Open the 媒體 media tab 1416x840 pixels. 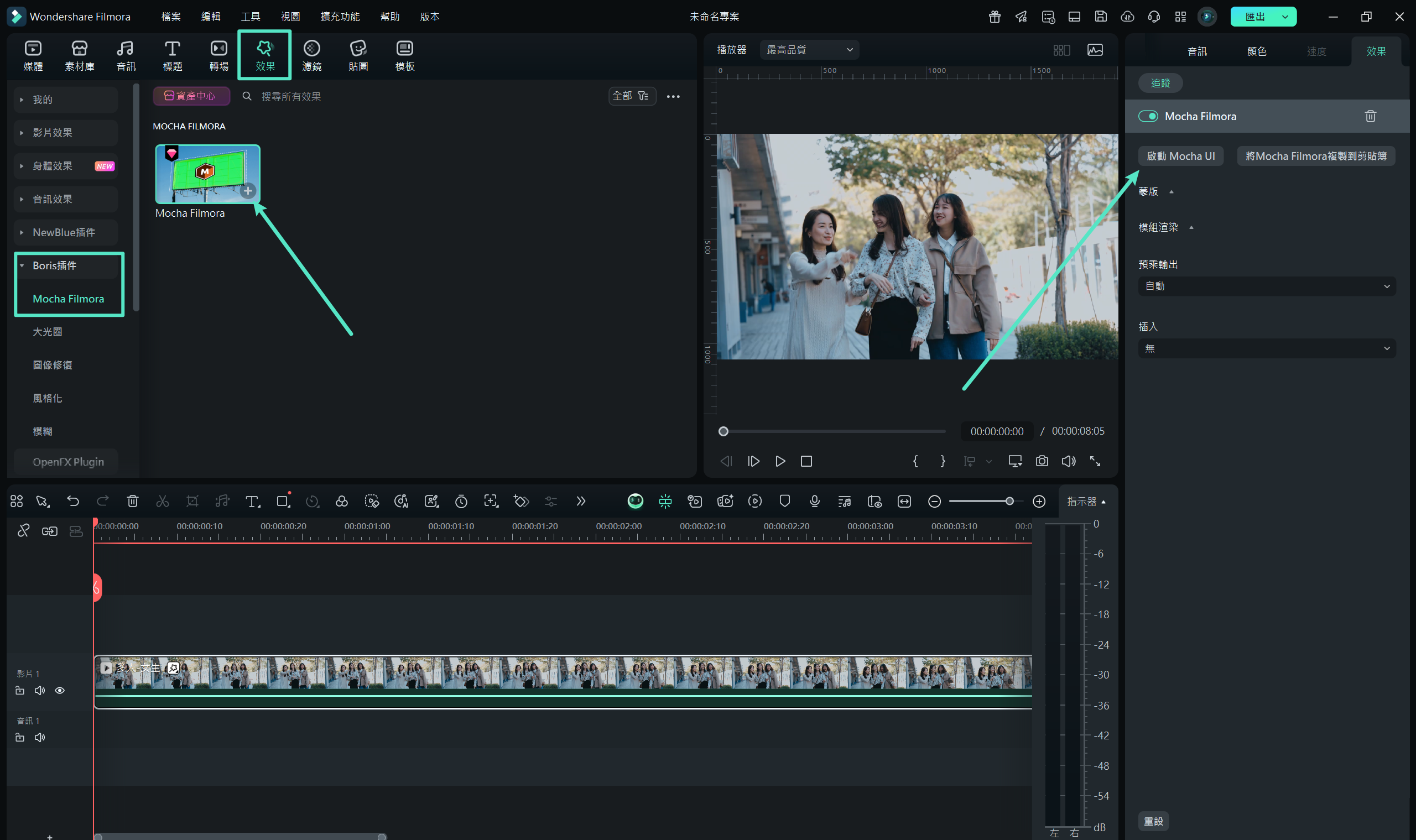tap(33, 55)
